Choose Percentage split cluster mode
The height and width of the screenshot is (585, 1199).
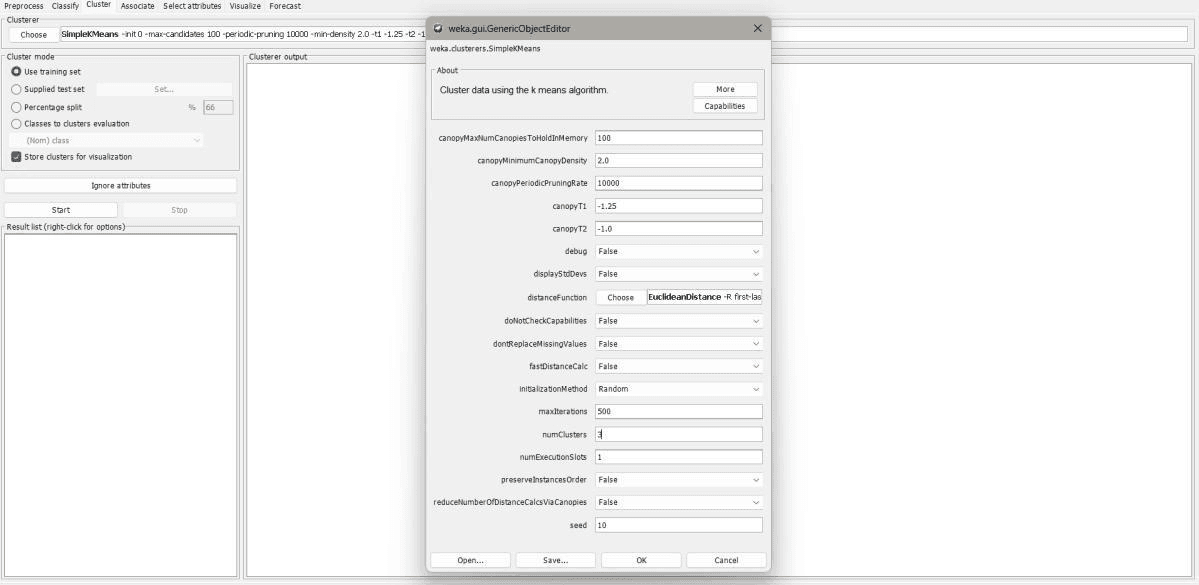[16, 107]
